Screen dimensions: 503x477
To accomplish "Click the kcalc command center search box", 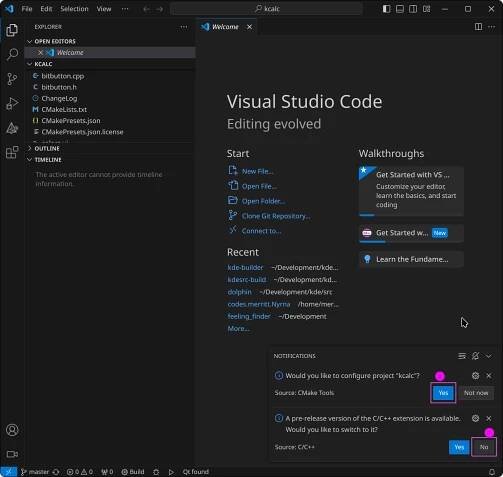I will (x=266, y=9).
